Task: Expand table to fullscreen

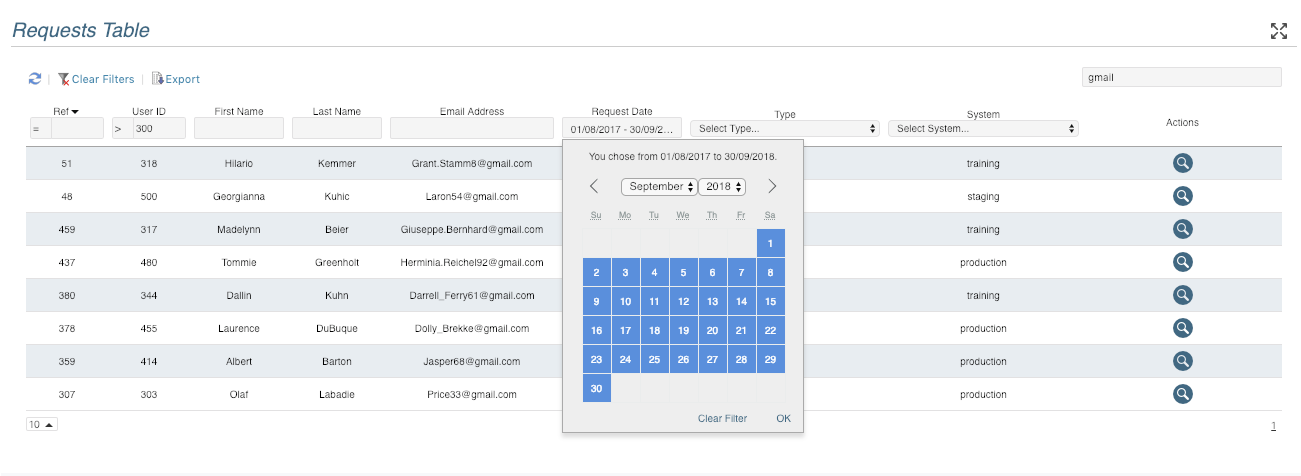Action: (1278, 31)
